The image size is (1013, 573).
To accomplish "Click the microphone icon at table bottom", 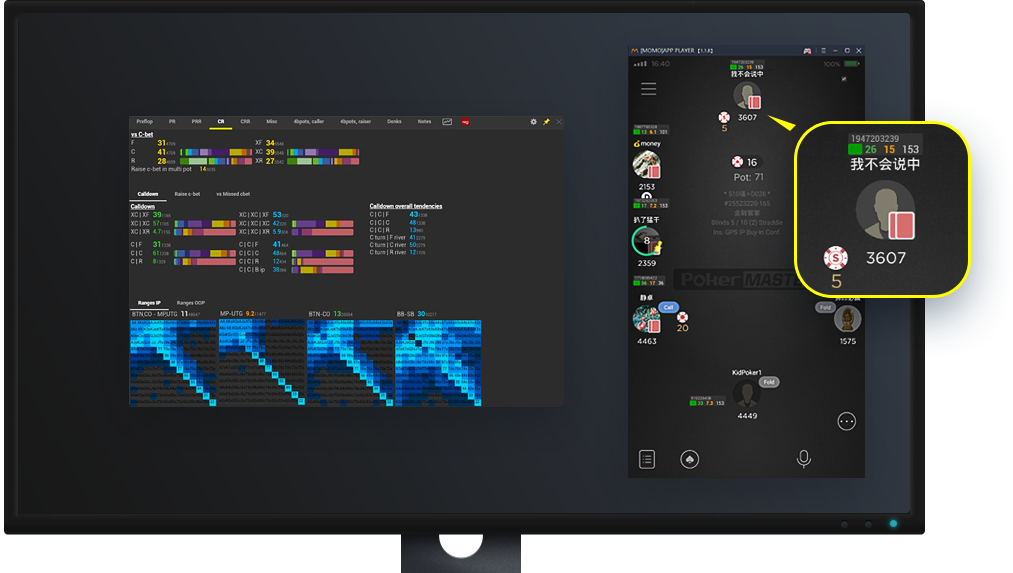I will (803, 458).
